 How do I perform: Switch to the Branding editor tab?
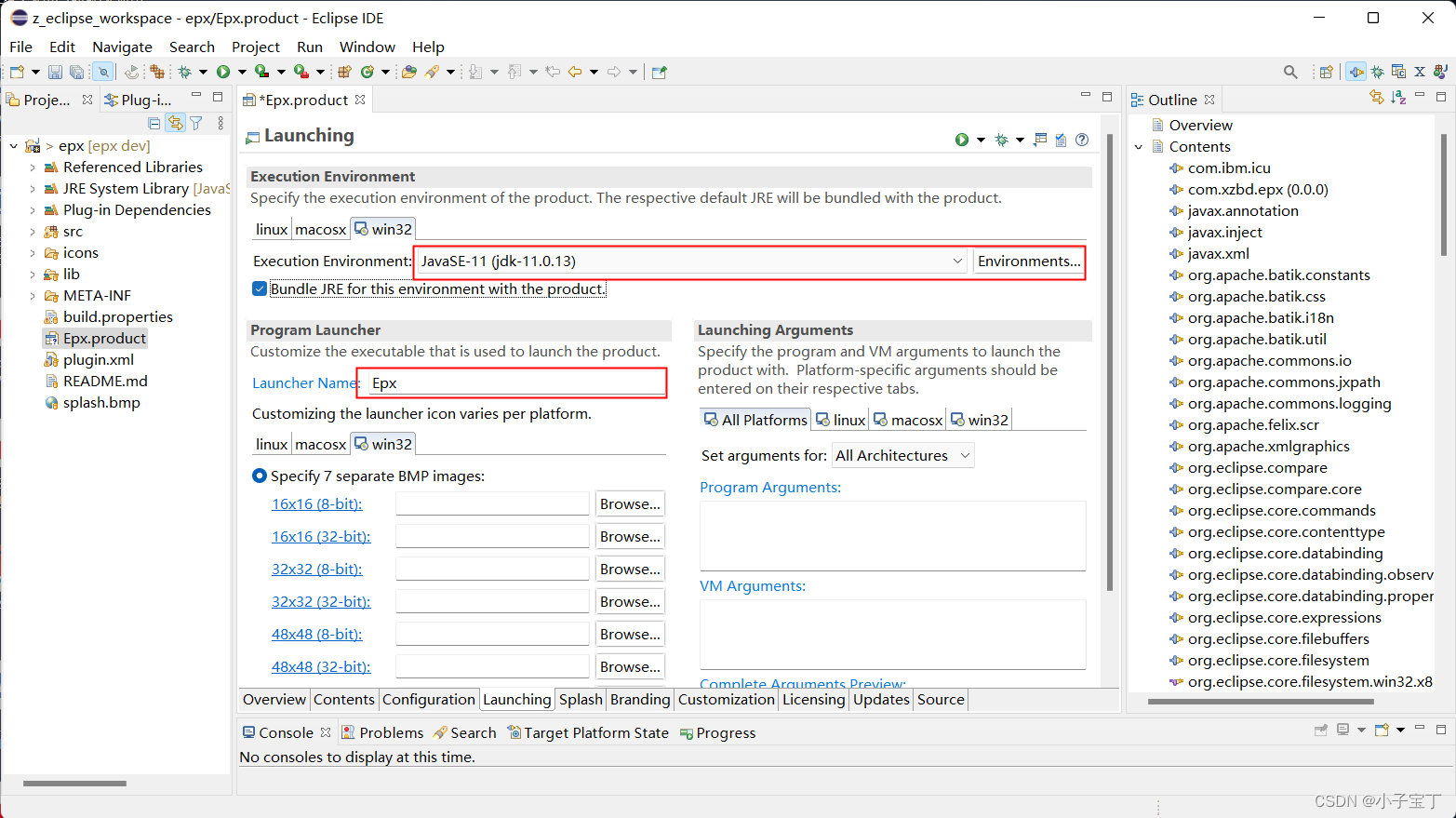point(640,699)
